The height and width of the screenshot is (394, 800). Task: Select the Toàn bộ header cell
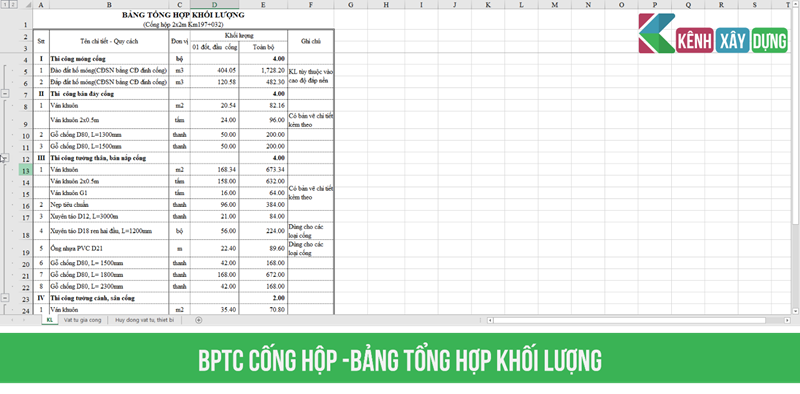pos(263,47)
